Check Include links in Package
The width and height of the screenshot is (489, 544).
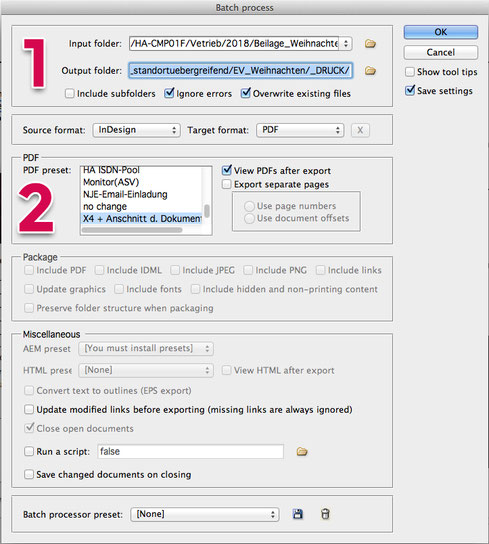[x=320, y=270]
